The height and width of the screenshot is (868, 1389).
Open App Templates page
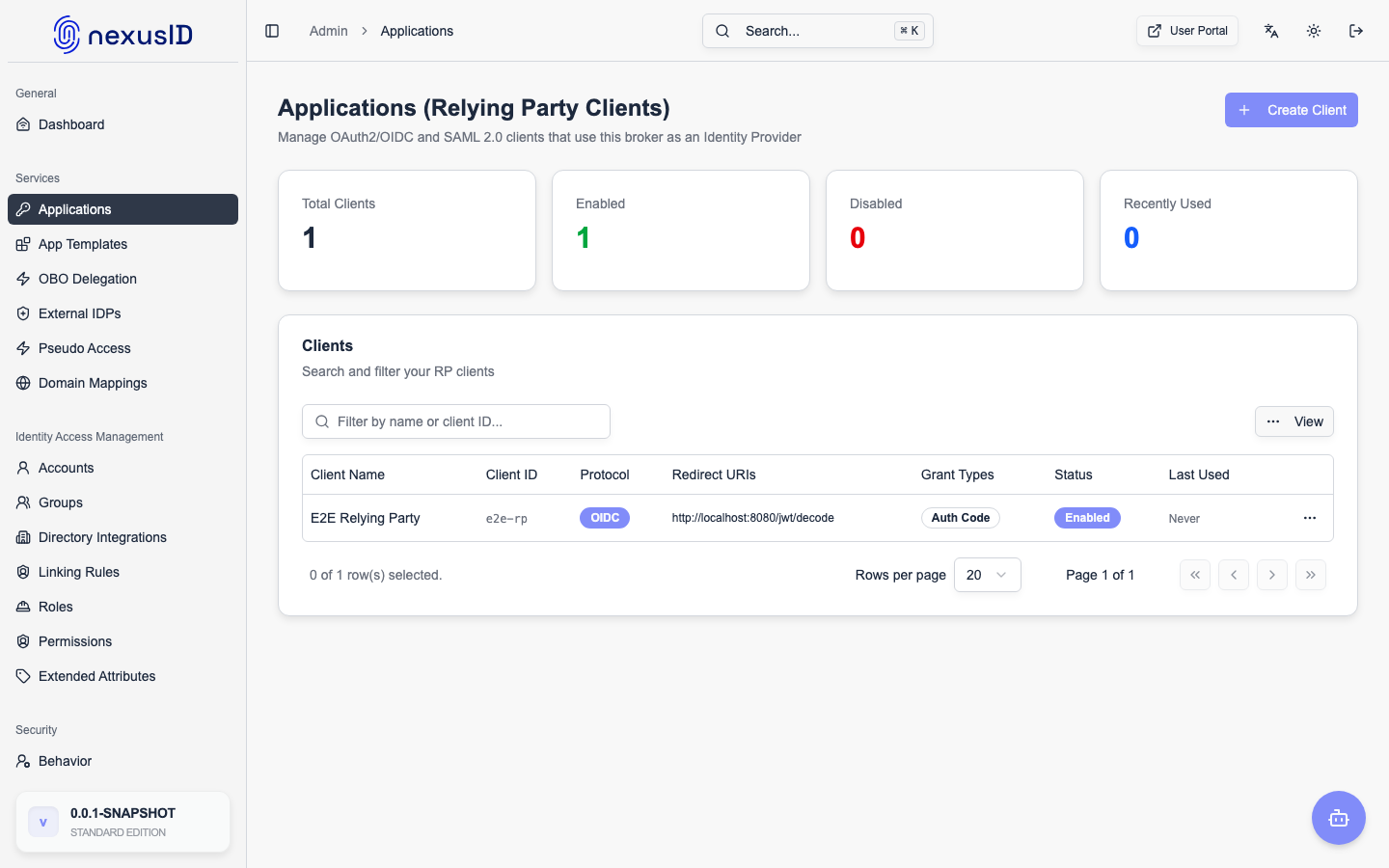(x=123, y=244)
